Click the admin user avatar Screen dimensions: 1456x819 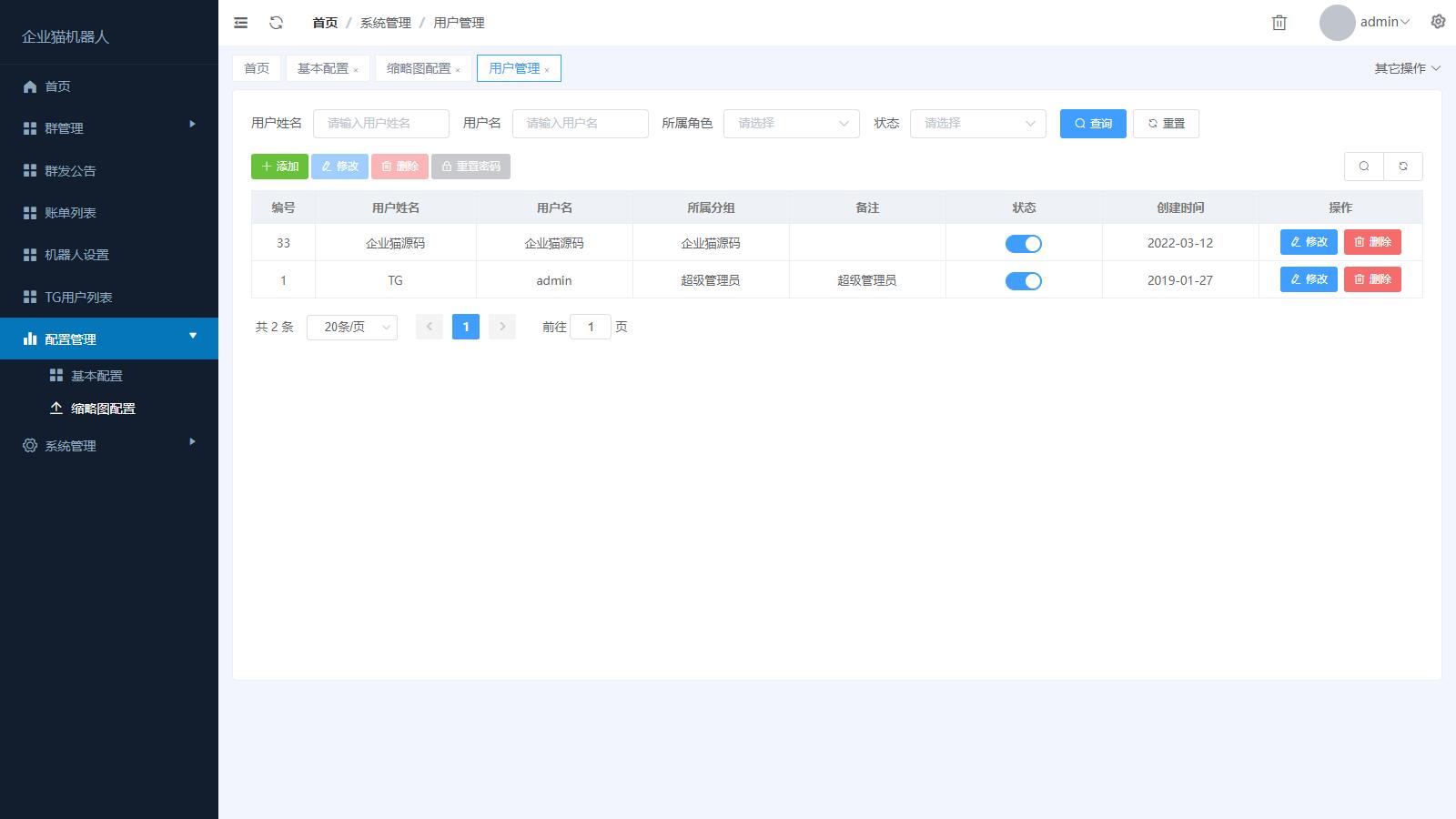tap(1337, 23)
